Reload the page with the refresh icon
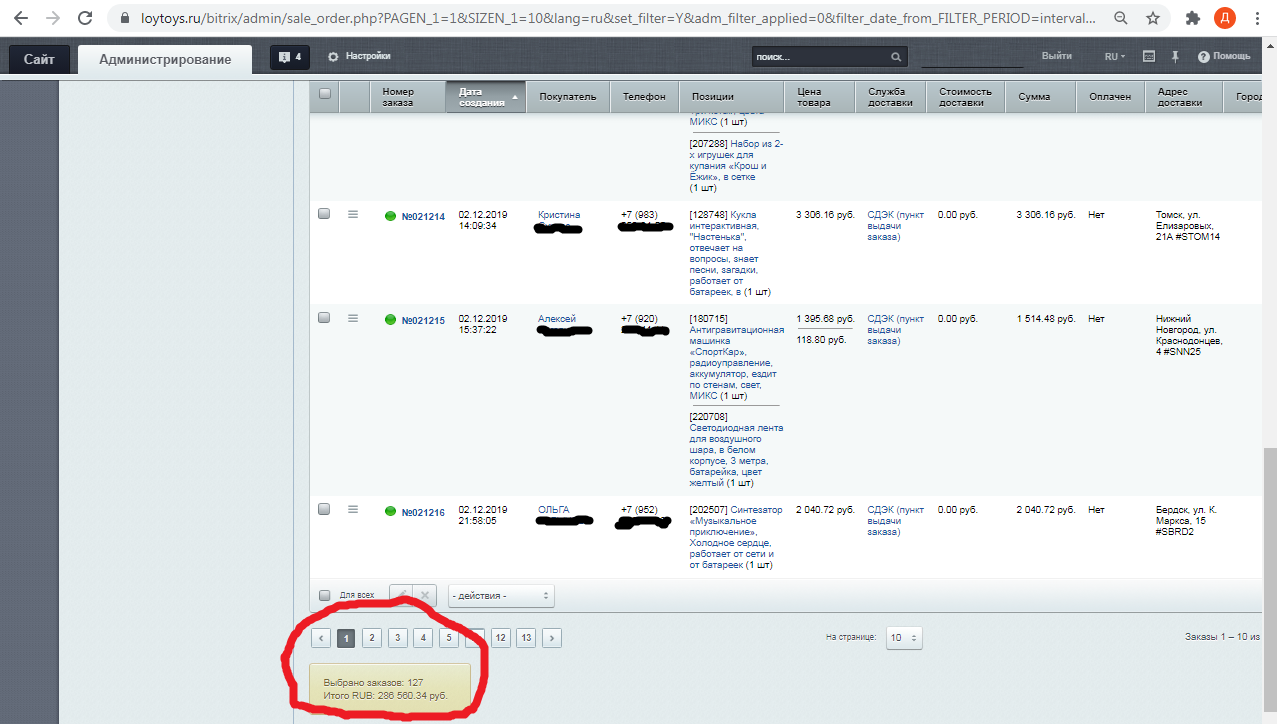This screenshot has width=1277, height=724. pyautogui.click(x=86, y=18)
